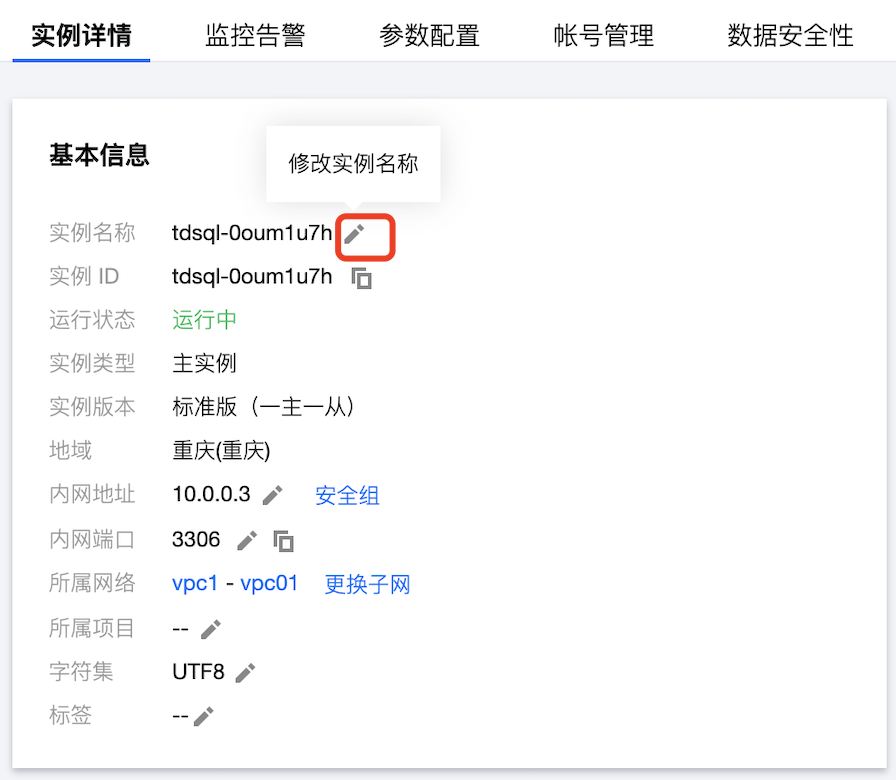Screen dimensions: 896x780
Task: Open the vpc1 network link
Action: click(x=195, y=583)
